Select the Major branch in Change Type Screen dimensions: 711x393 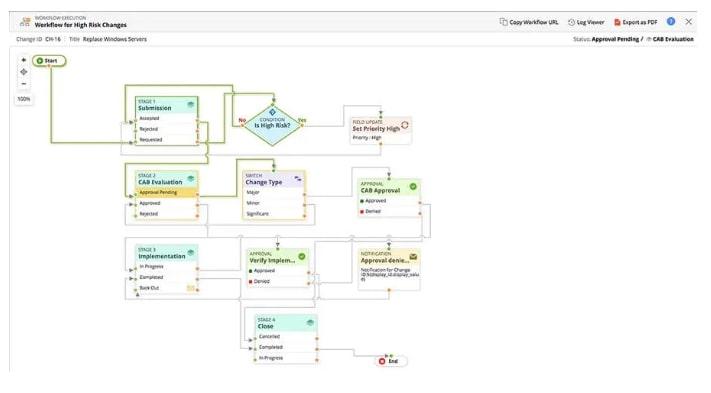click(274, 192)
